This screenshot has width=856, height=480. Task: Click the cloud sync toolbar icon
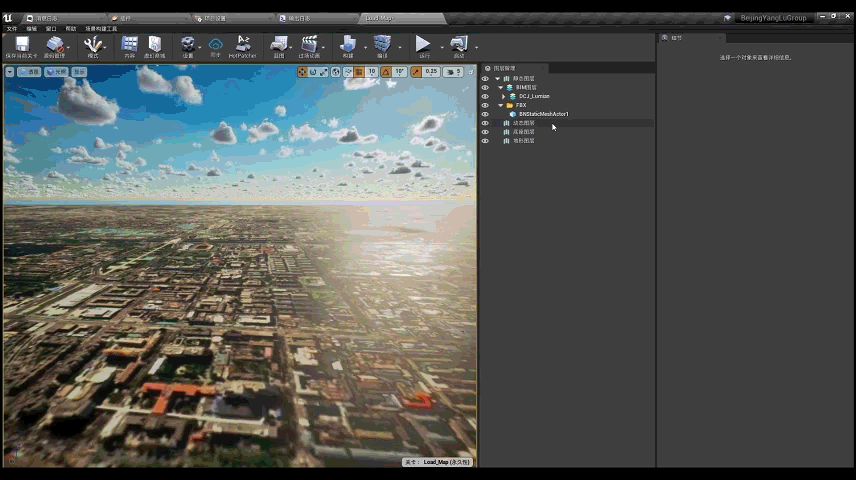[215, 45]
